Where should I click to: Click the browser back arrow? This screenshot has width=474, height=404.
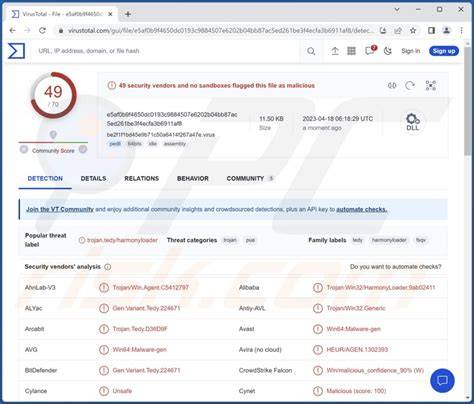pos(13,31)
